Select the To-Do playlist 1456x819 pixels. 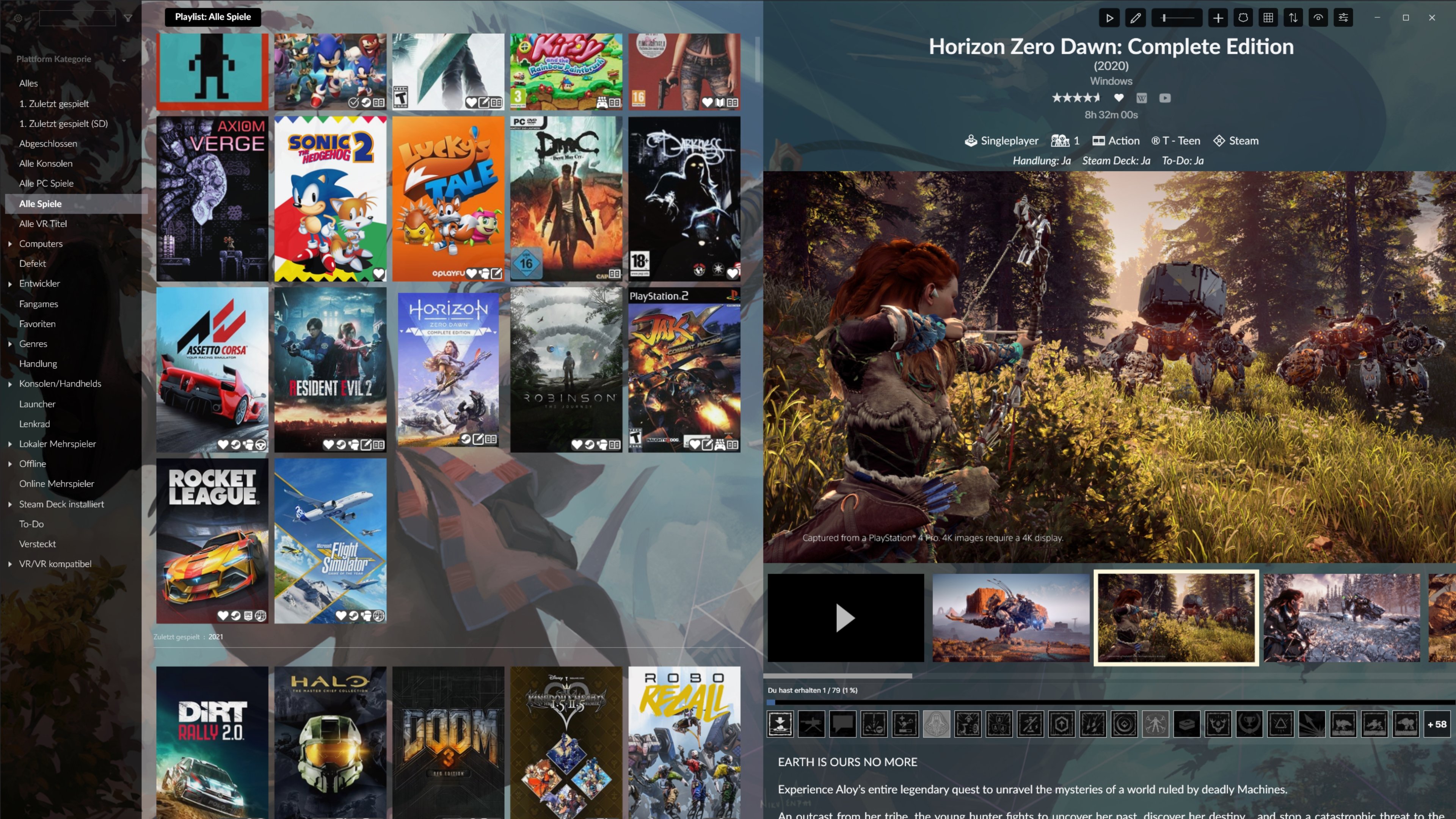[31, 524]
